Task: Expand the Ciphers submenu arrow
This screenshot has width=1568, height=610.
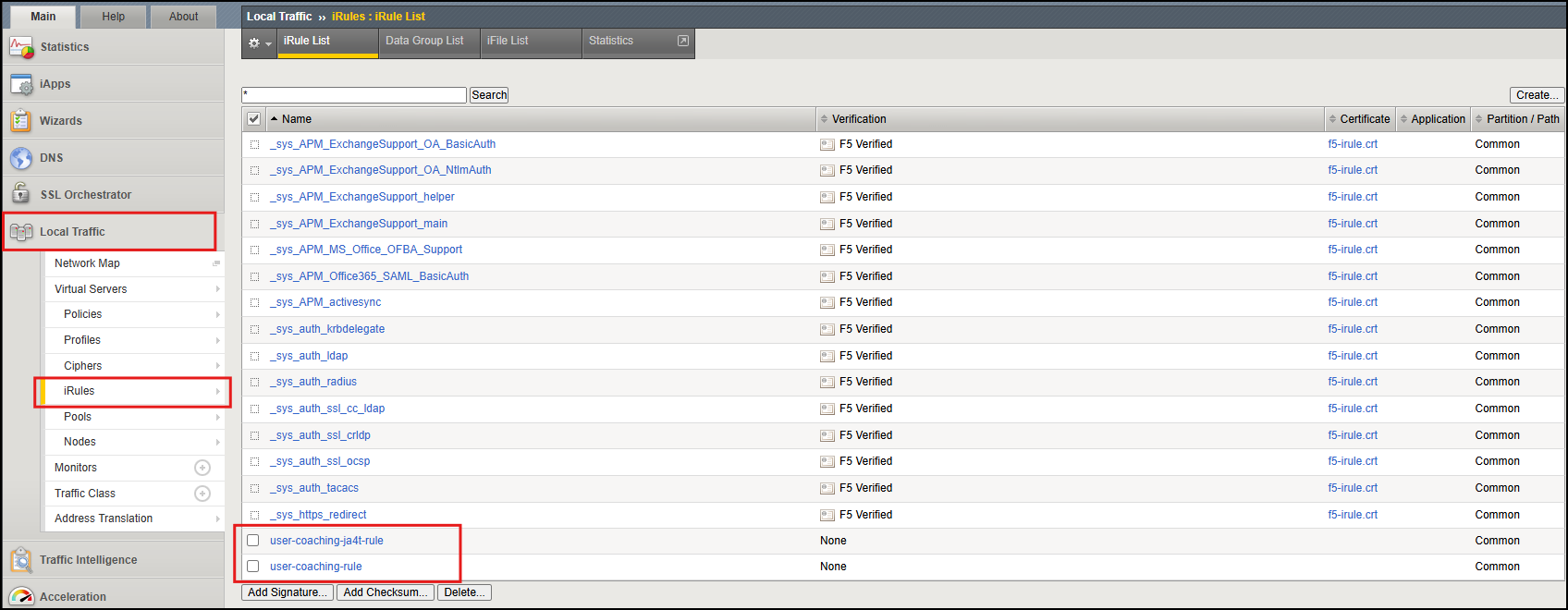Action: (218, 366)
